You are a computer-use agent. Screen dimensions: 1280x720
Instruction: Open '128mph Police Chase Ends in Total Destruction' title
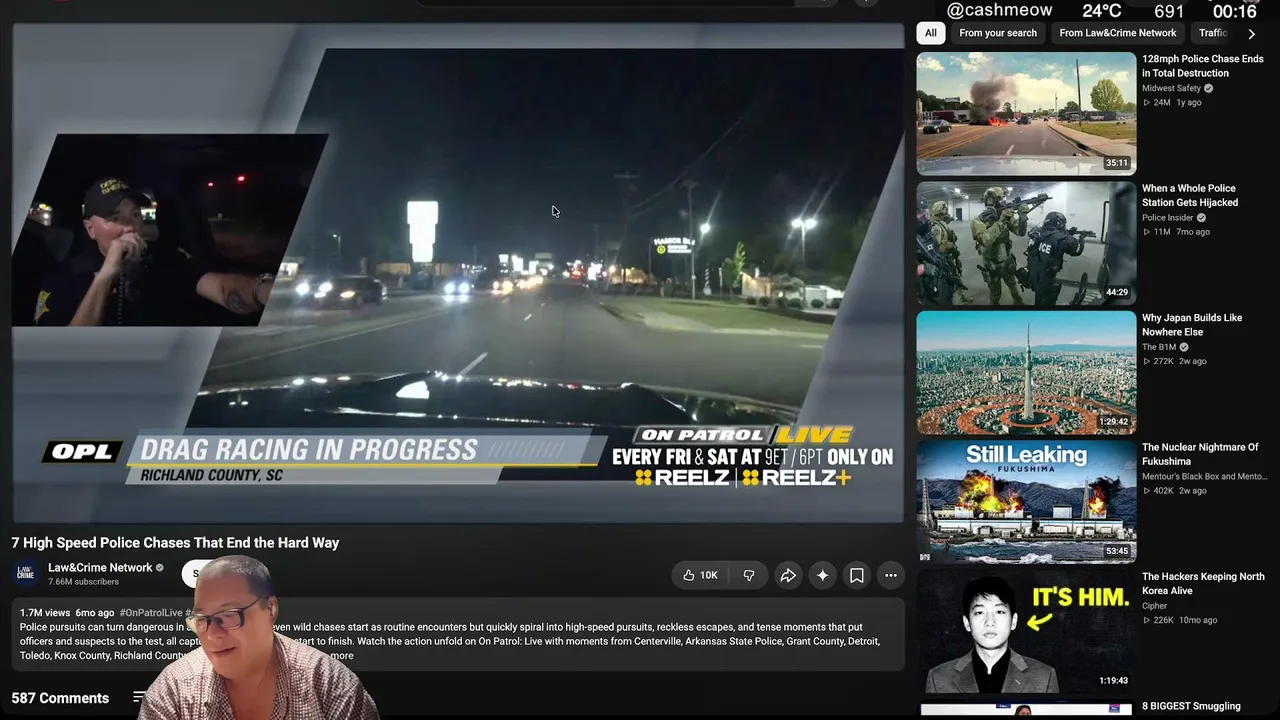[1203, 66]
